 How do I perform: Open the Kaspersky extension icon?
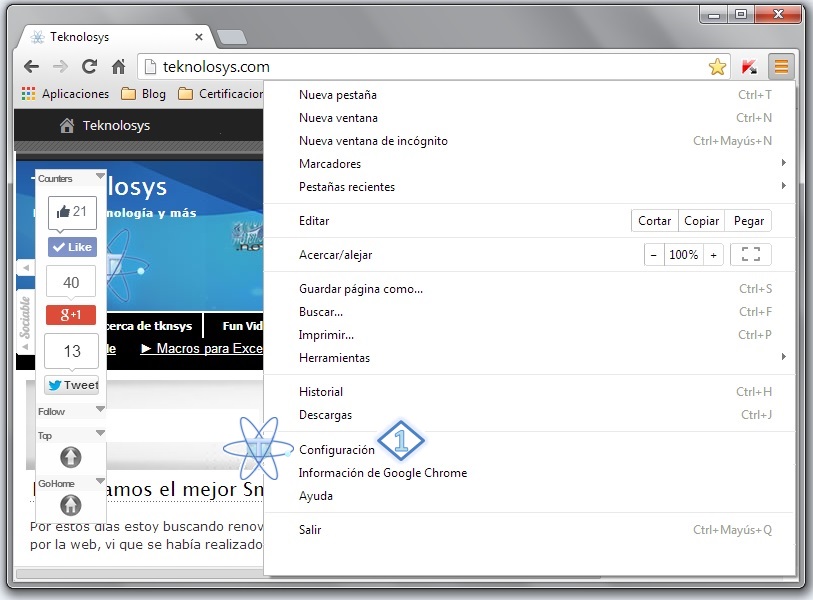[x=749, y=67]
